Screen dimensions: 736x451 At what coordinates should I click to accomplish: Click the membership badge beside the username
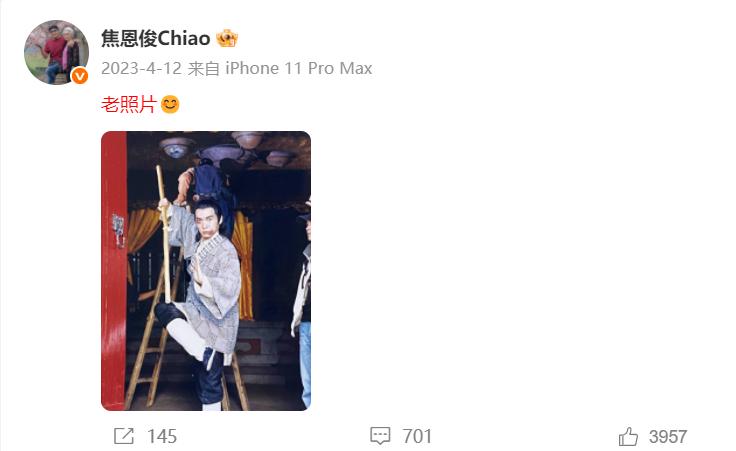coord(227,38)
